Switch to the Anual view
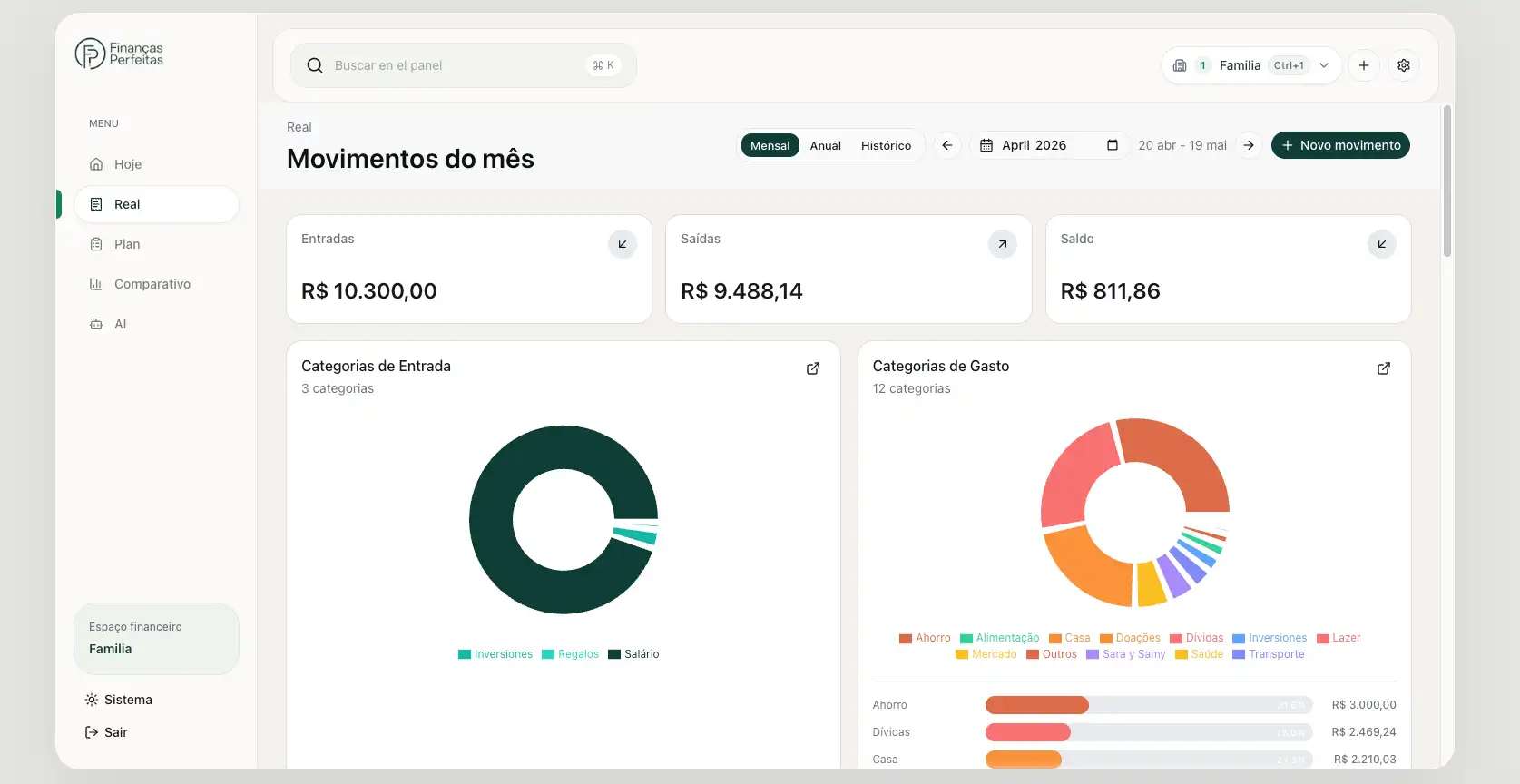This screenshot has height=784, width=1520. (x=826, y=145)
